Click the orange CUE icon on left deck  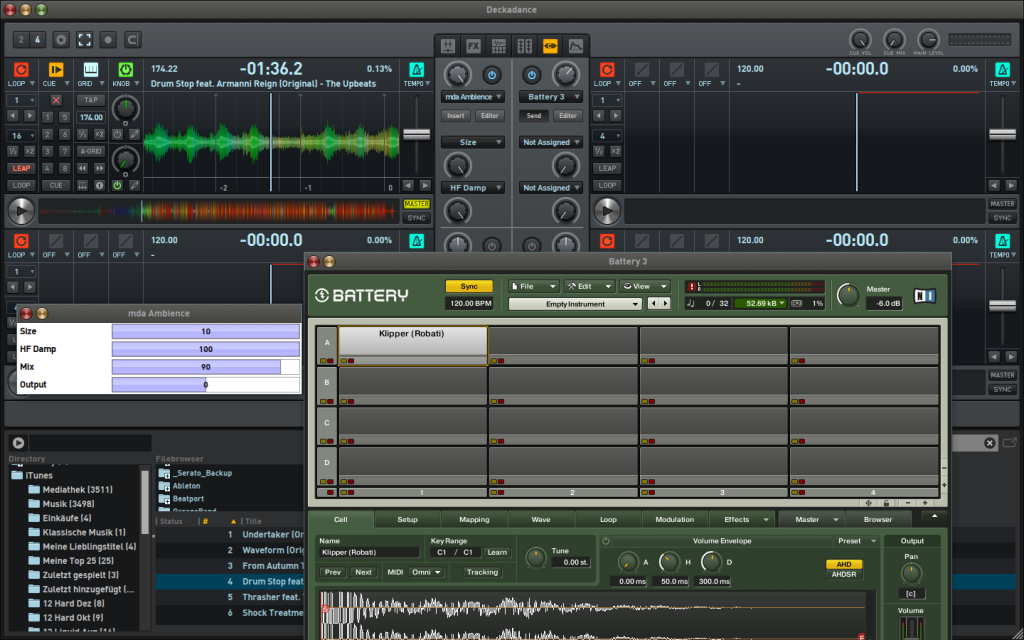tap(55, 69)
